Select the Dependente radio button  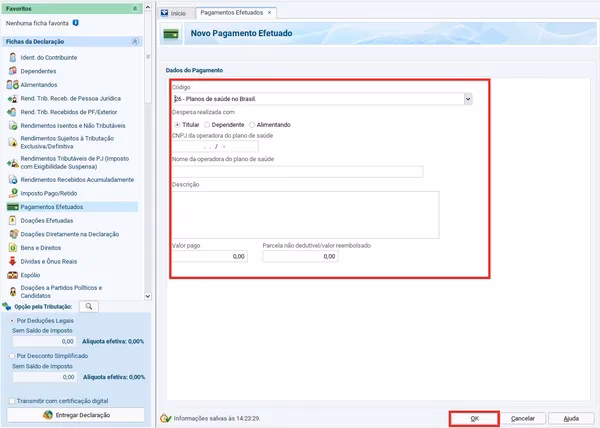point(207,124)
